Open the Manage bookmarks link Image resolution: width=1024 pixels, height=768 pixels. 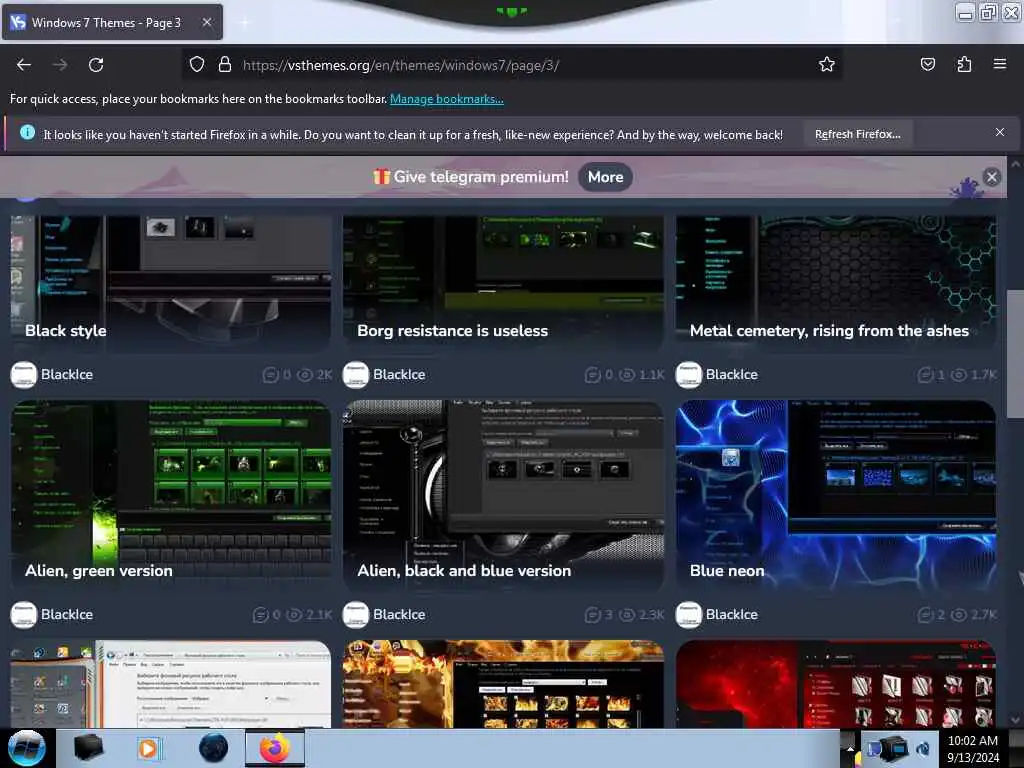click(x=447, y=99)
